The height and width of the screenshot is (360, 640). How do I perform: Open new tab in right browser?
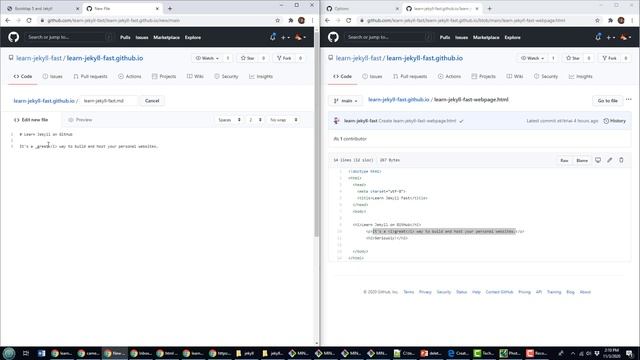click(x=489, y=9)
